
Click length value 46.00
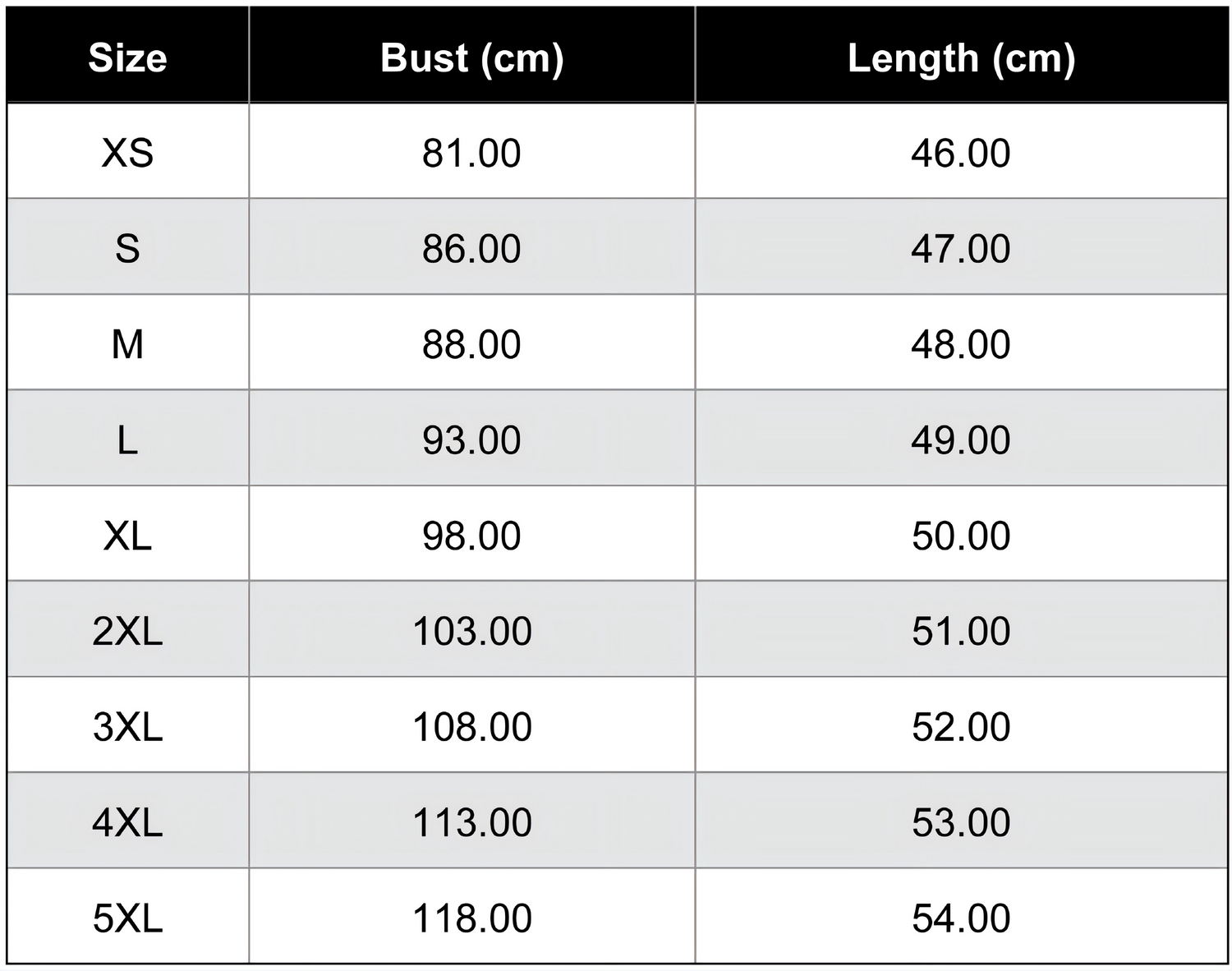coord(961,153)
